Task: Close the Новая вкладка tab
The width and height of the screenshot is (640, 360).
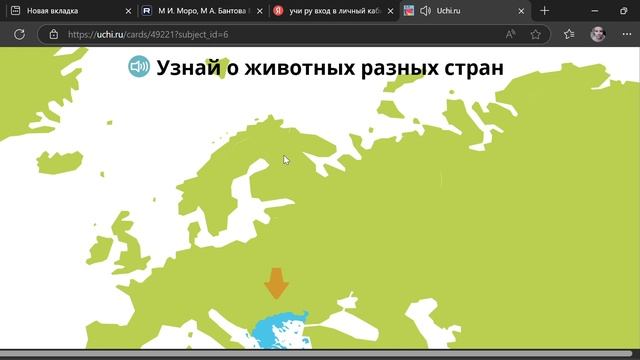Action: coord(128,11)
